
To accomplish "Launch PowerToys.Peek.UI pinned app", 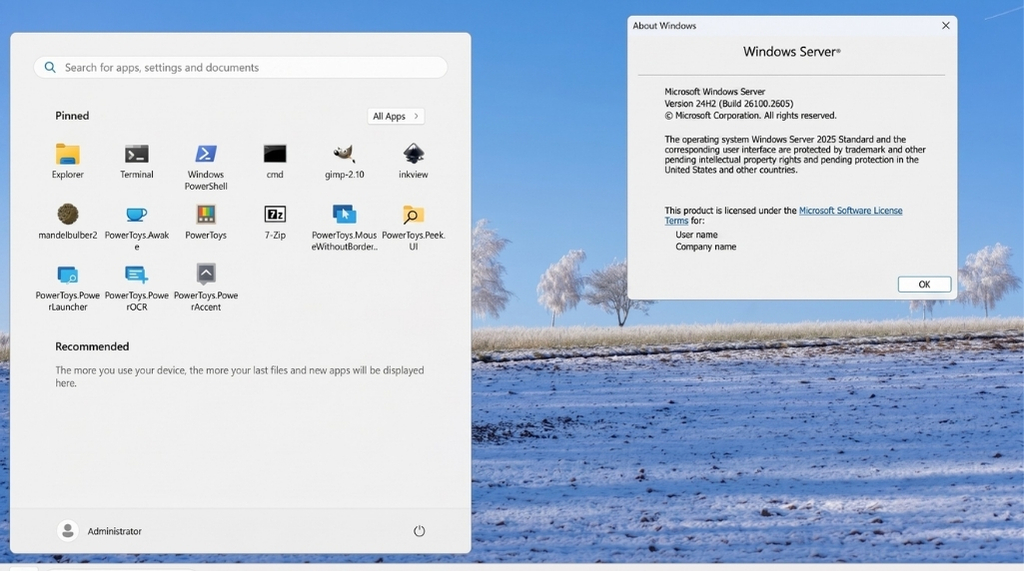I will click(413, 214).
